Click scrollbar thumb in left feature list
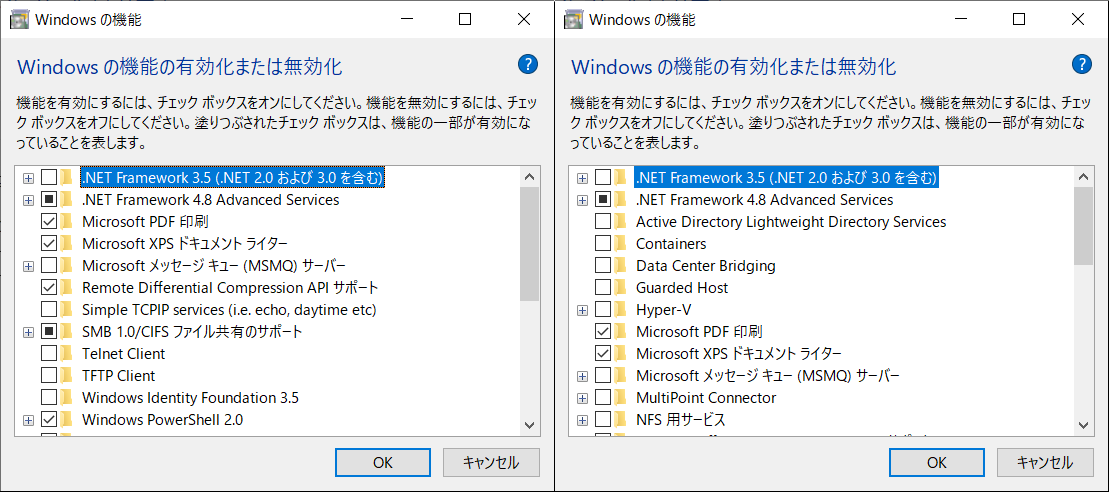This screenshot has width=1109, height=492. coord(529,244)
